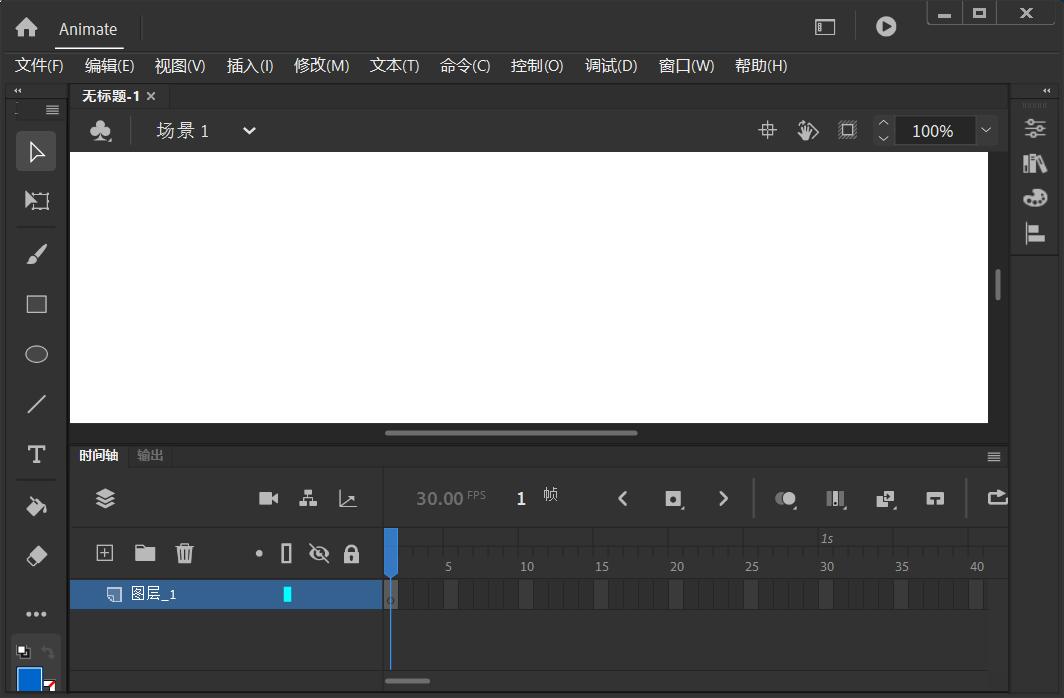The height and width of the screenshot is (698, 1064).
Task: Delete the selected layer with trash icon
Action: click(184, 553)
